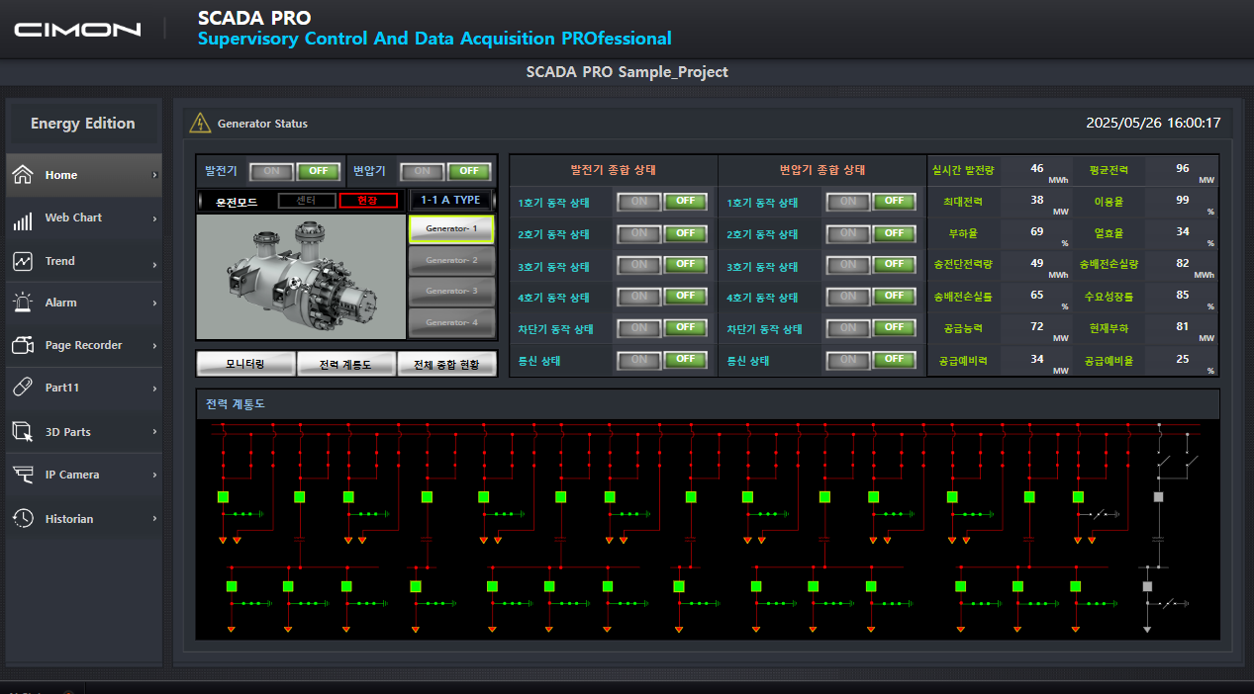This screenshot has height=694, width=1254.
Task: Select the 3D Parts icon
Action: click(x=22, y=432)
